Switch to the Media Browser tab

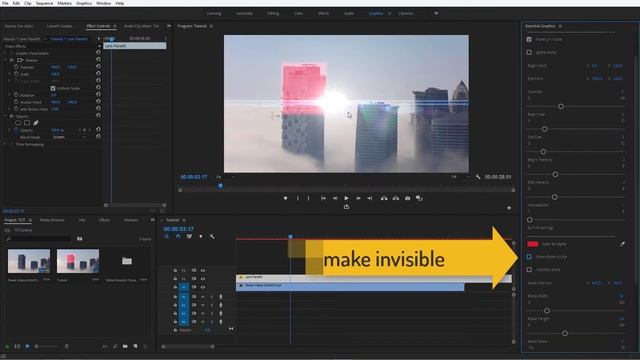52,220
